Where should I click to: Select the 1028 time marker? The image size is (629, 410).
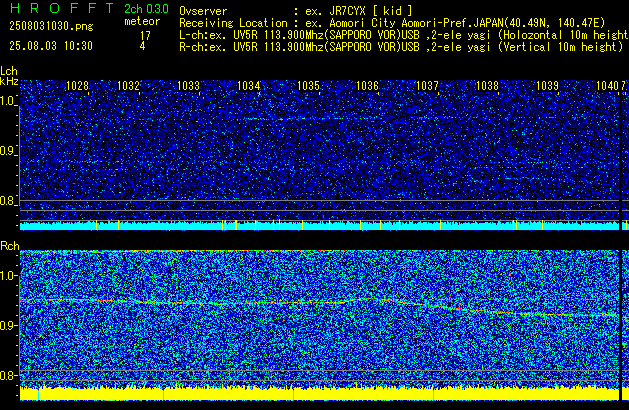point(77,85)
